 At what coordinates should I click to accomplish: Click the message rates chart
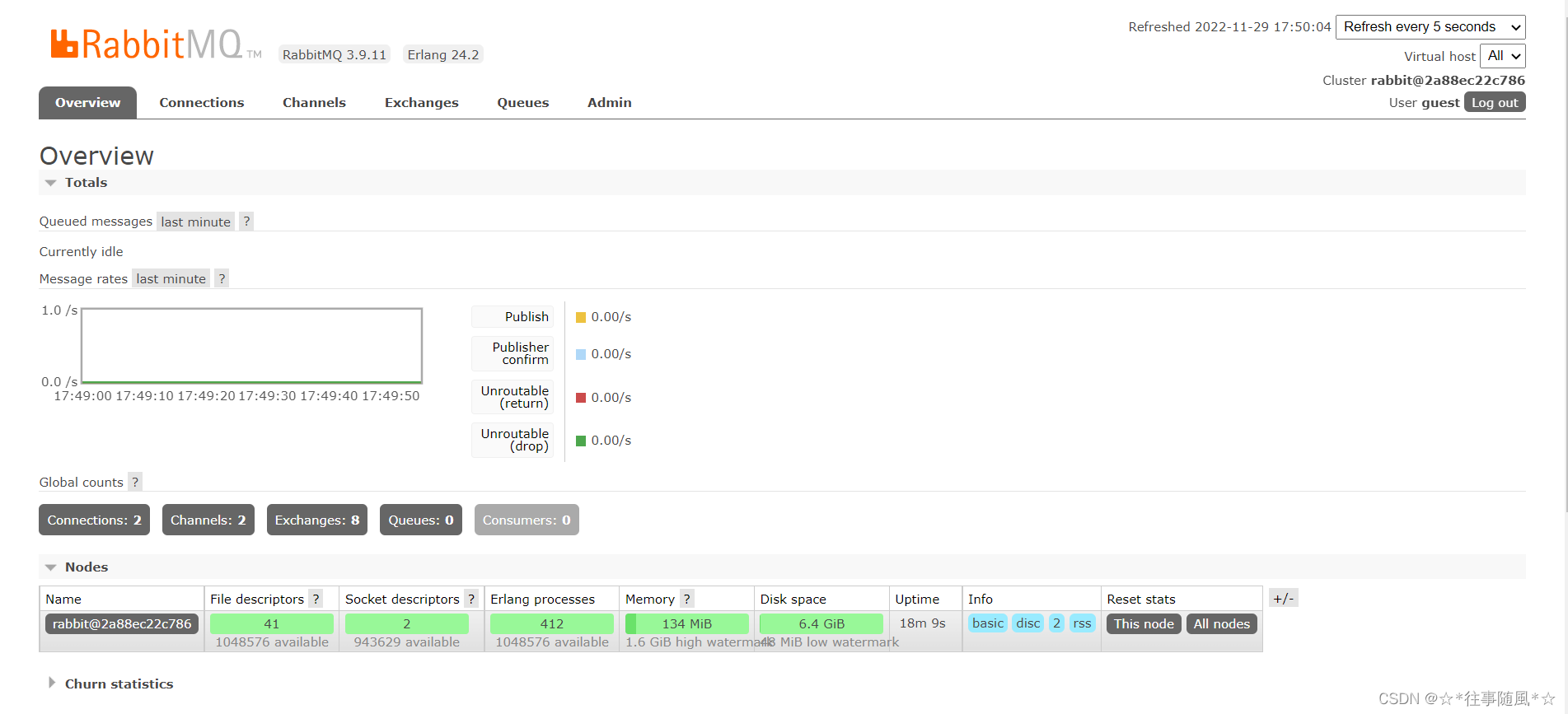[x=252, y=346]
